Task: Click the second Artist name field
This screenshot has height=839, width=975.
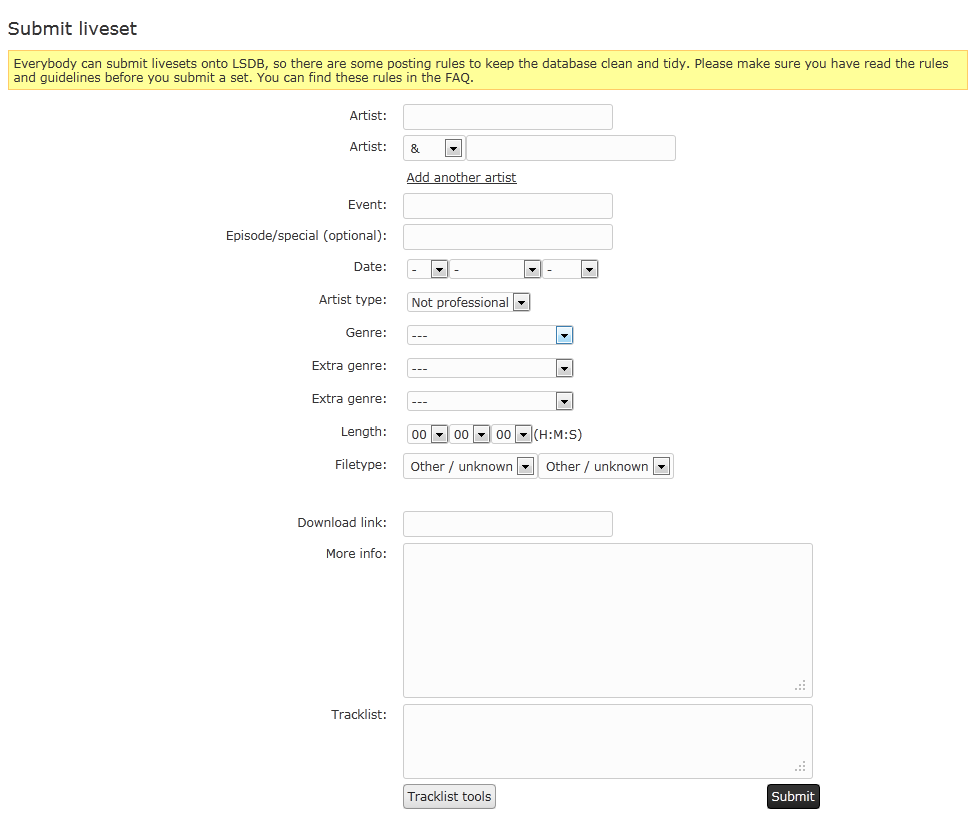Action: coord(571,148)
